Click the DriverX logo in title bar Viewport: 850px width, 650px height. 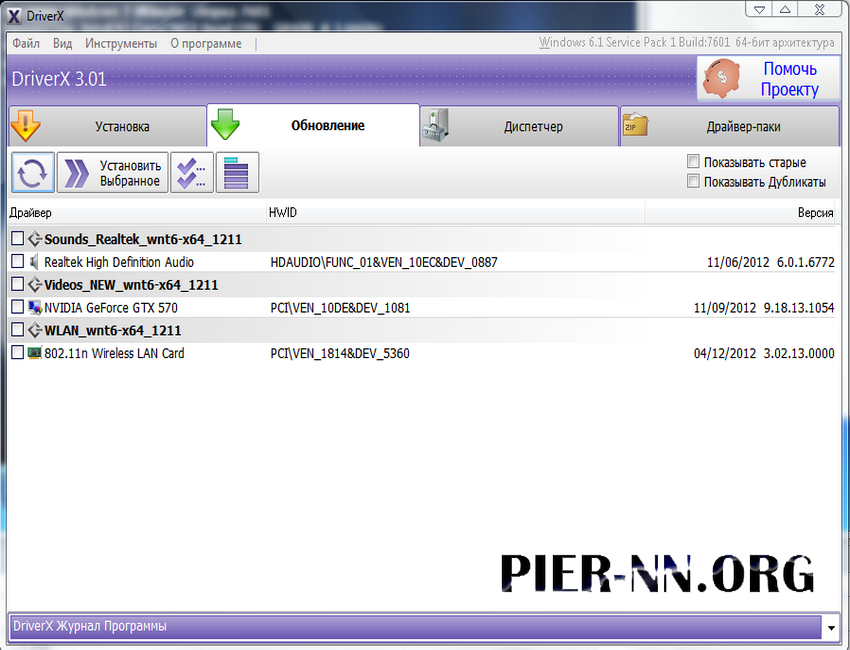[14, 16]
